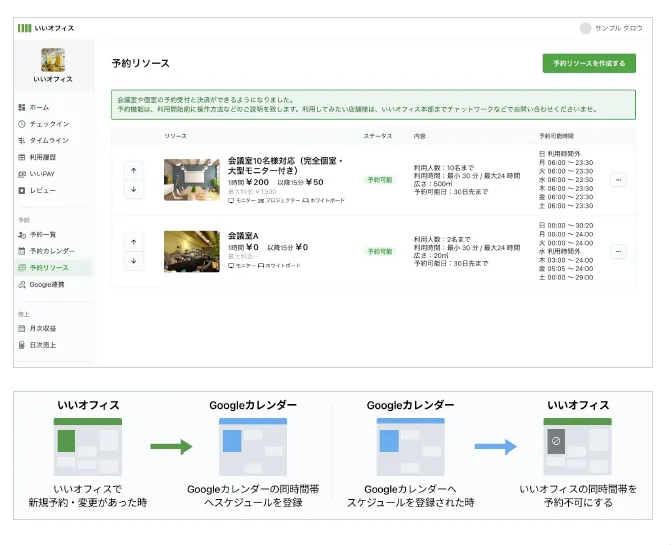Open the サンプル タロウ user avatar
The height and width of the screenshot is (545, 671).
(585, 28)
